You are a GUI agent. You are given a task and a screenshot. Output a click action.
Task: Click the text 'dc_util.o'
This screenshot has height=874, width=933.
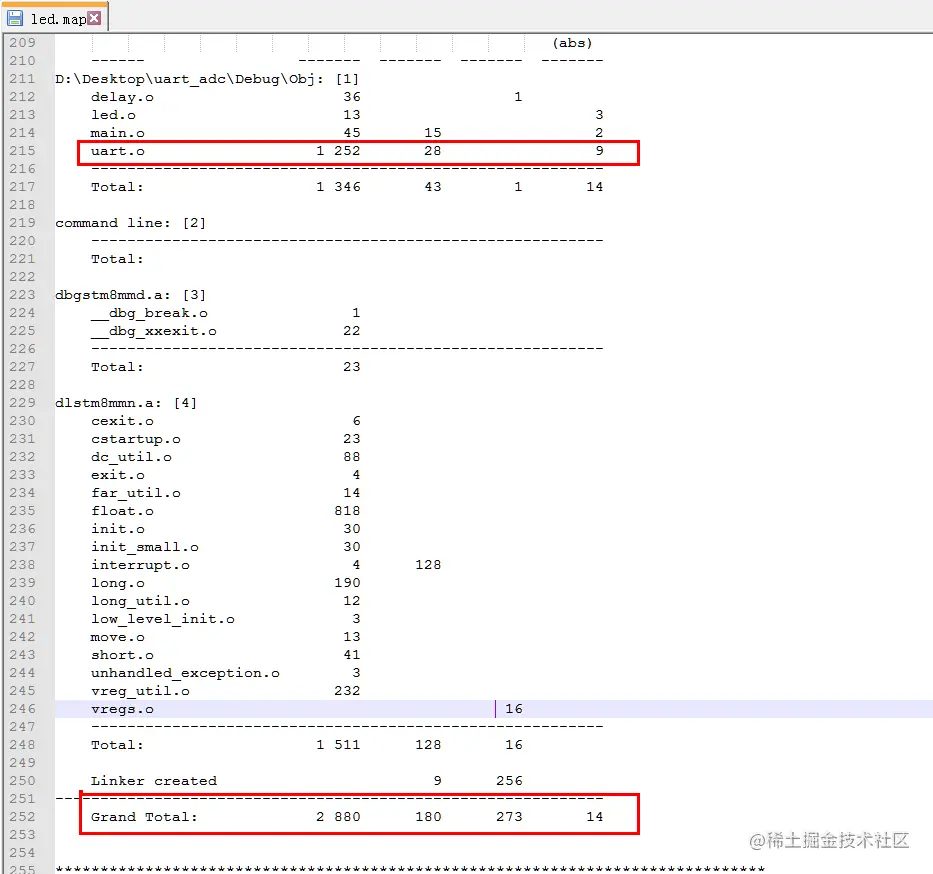coord(131,457)
